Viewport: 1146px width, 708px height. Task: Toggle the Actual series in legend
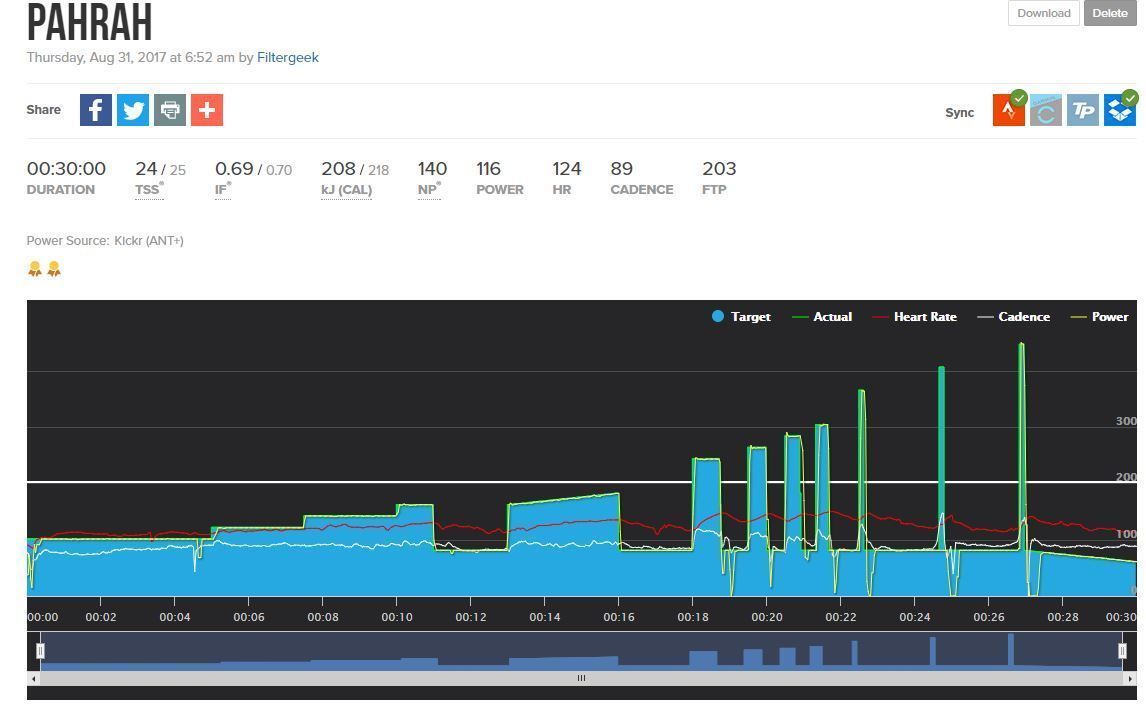click(822, 317)
